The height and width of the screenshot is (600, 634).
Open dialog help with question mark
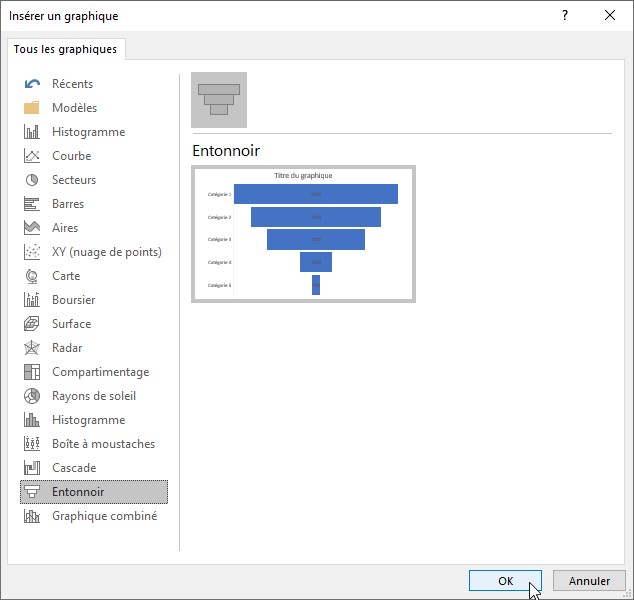point(565,15)
